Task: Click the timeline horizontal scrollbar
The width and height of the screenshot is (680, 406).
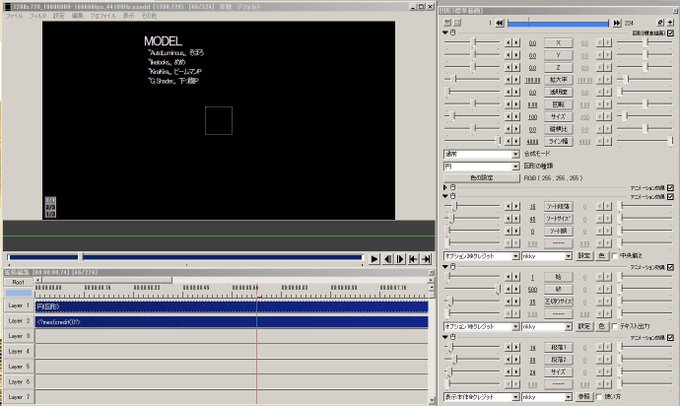Action: point(233,280)
